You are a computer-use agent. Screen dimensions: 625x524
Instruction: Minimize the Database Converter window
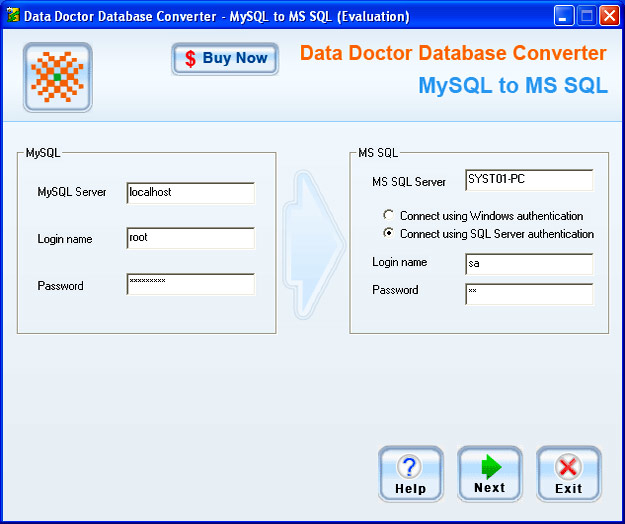click(564, 16)
